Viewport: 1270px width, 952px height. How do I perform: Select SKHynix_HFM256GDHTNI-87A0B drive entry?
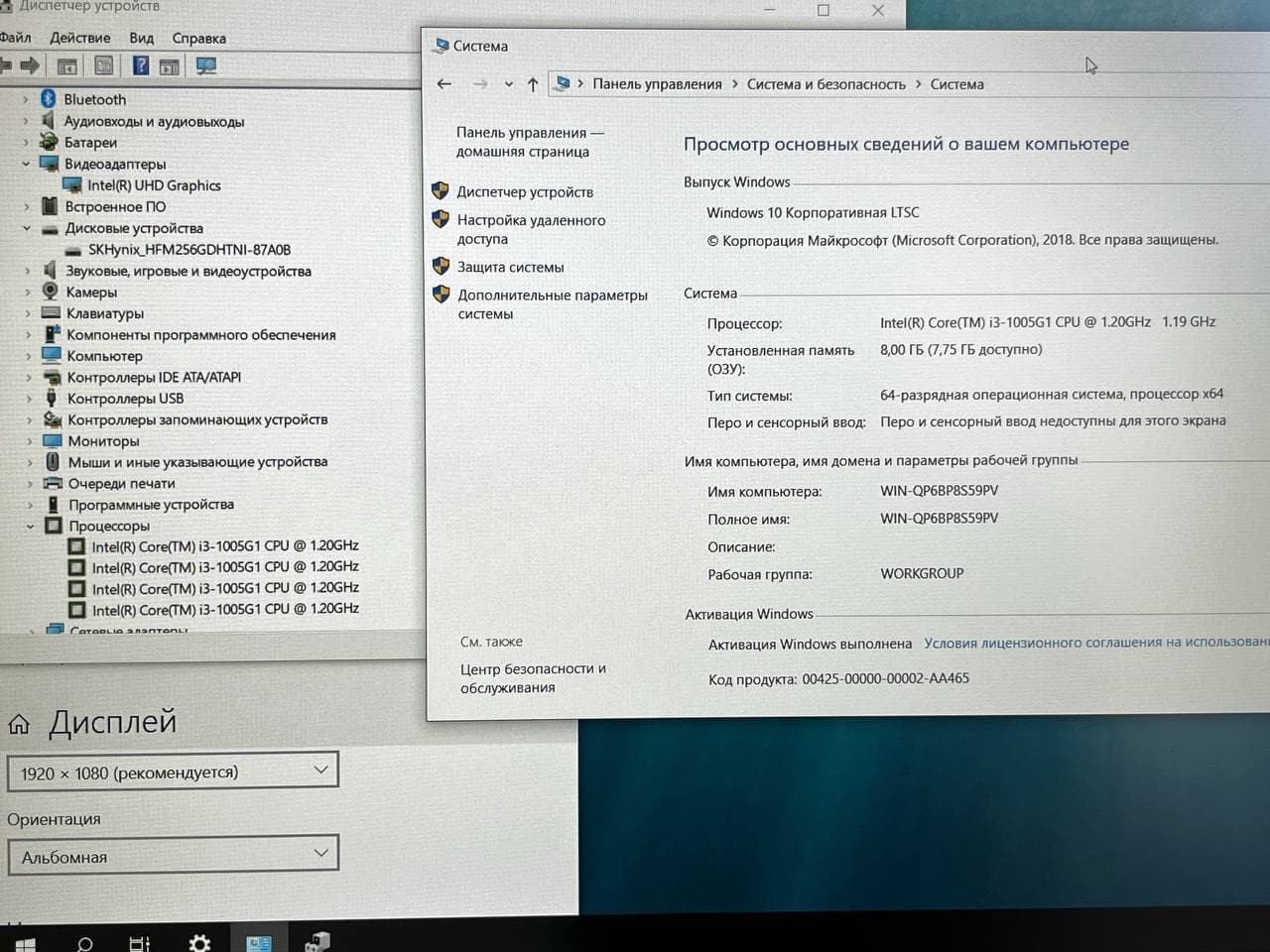pyautogui.click(x=190, y=250)
